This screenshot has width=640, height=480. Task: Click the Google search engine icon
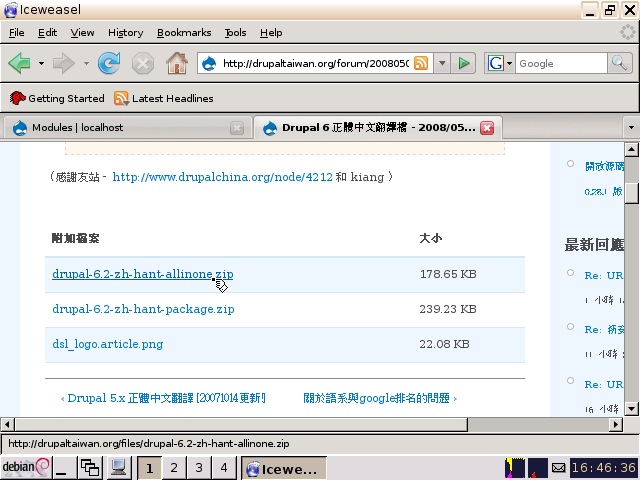(496, 63)
